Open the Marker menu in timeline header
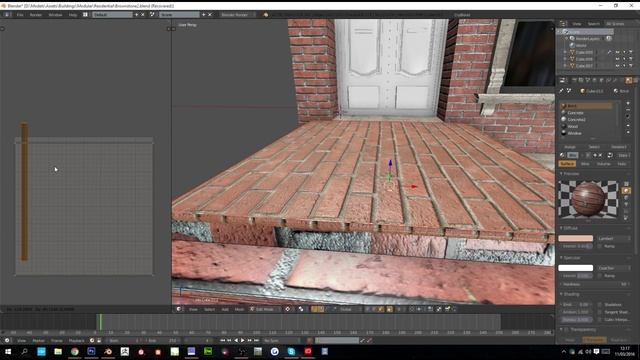Image resolution: width=640 pixels, height=360 pixels. pyautogui.click(x=38, y=340)
